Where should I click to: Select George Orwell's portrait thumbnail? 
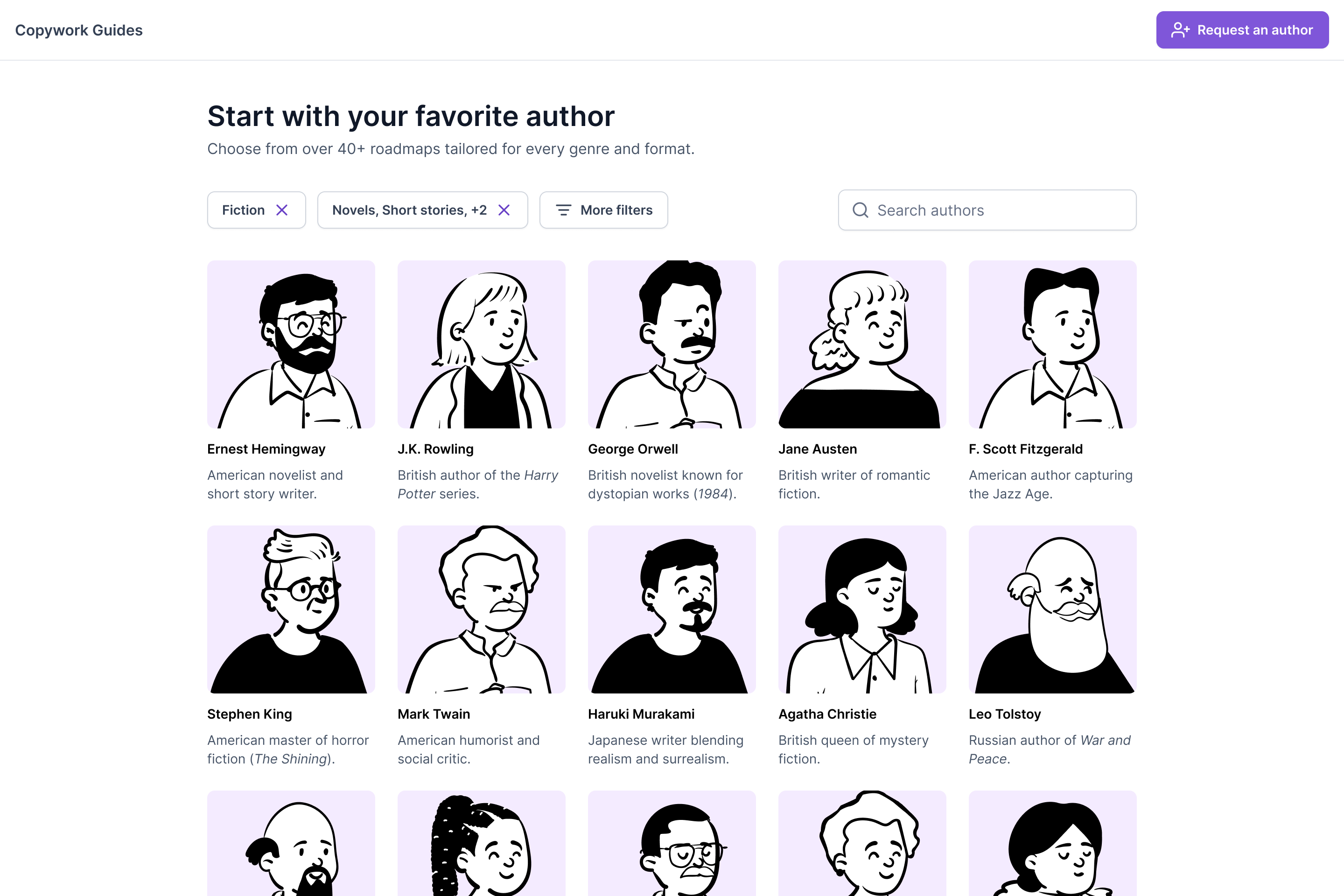(x=672, y=344)
